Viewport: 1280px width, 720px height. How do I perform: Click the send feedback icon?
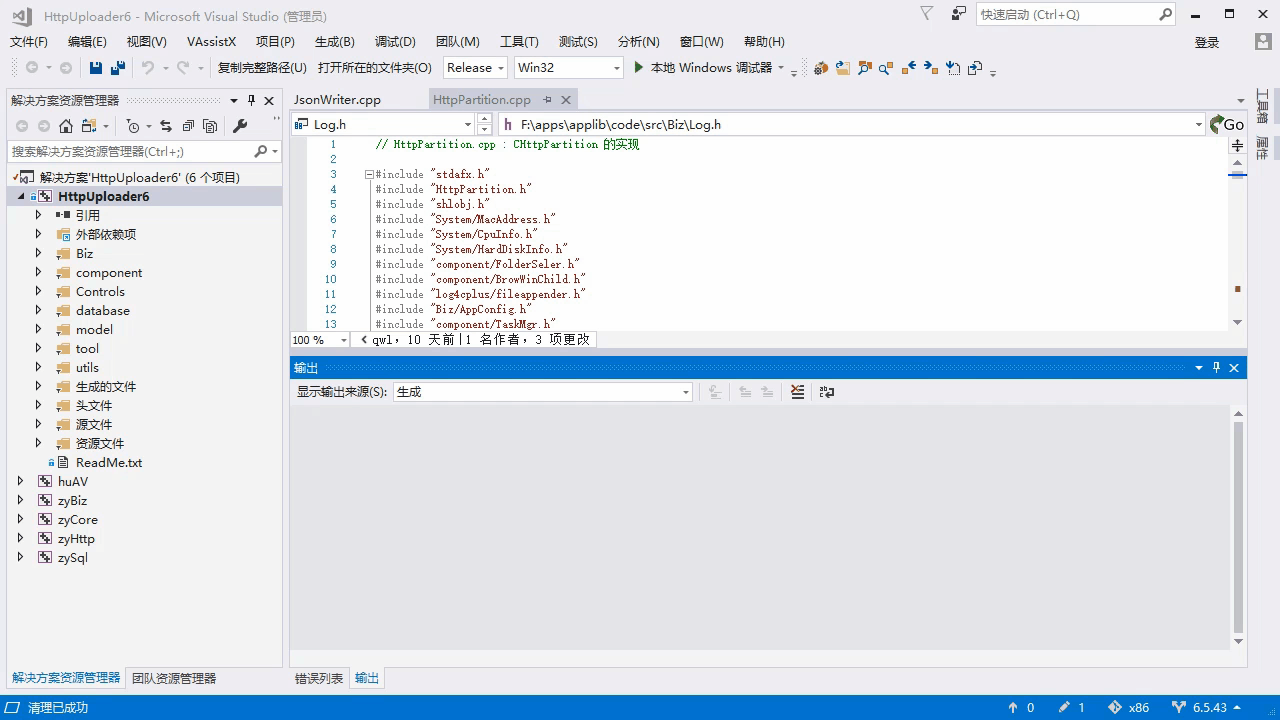pos(959,14)
